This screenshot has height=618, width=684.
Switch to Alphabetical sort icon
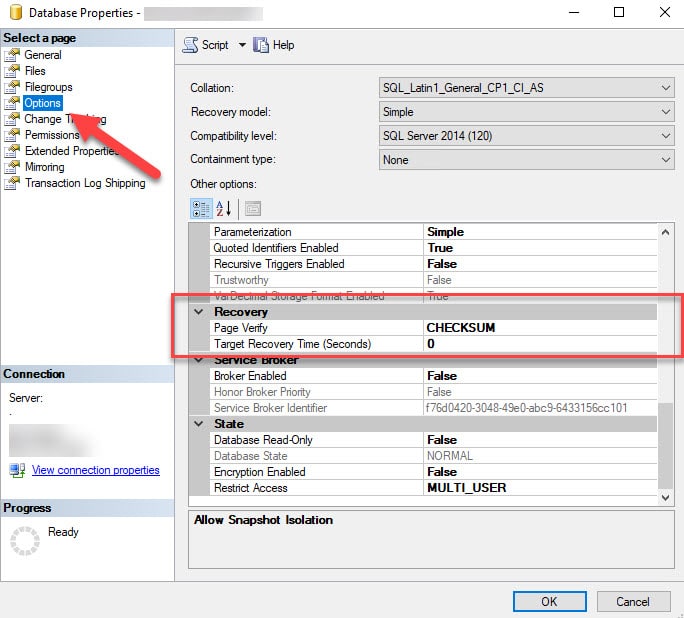[224, 209]
